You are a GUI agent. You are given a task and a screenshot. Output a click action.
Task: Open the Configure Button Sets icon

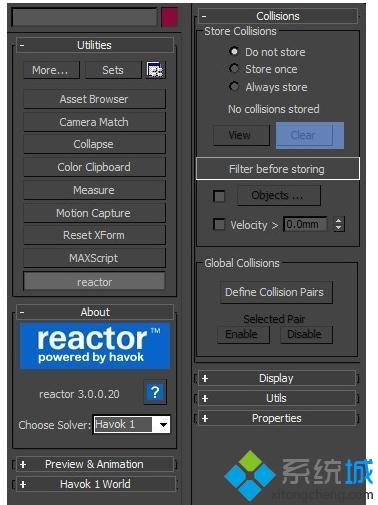click(155, 70)
